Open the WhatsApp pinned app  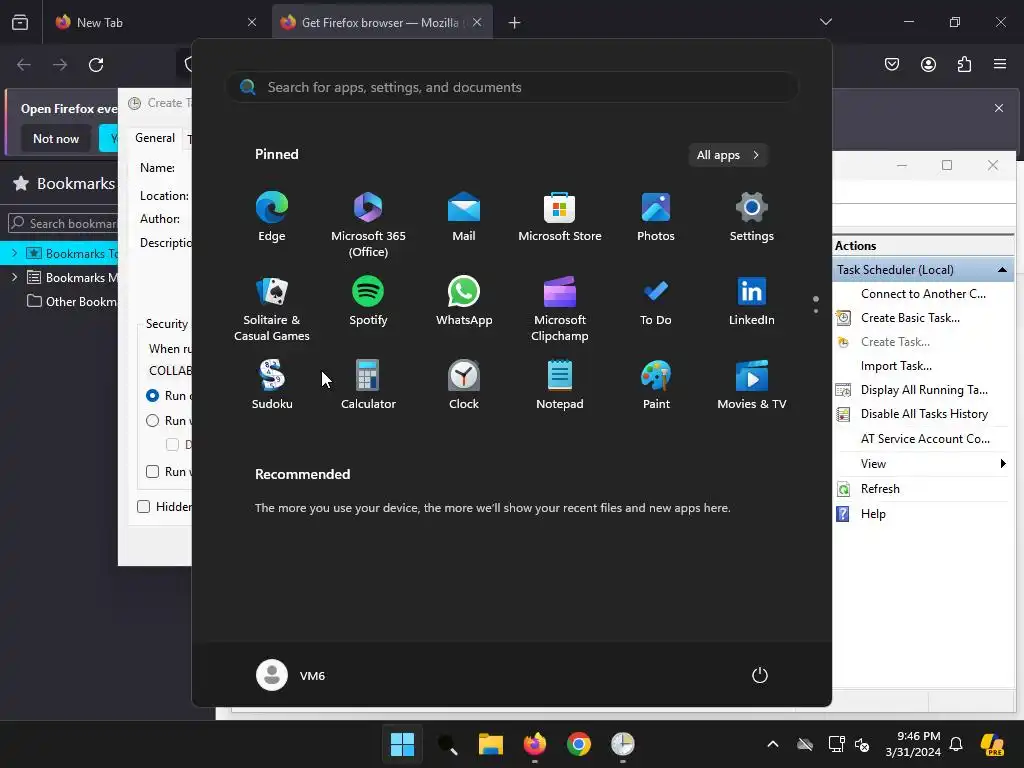(x=464, y=301)
